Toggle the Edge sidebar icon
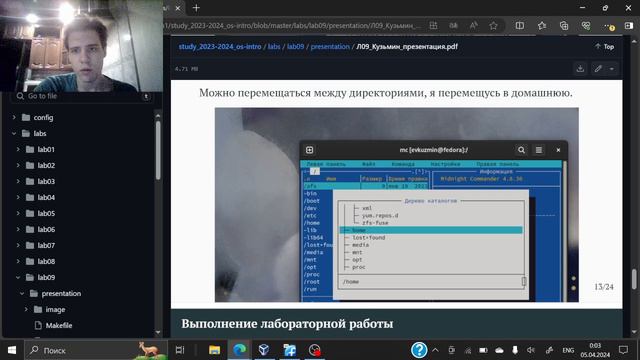This screenshot has width=640, height=360. pos(629,25)
